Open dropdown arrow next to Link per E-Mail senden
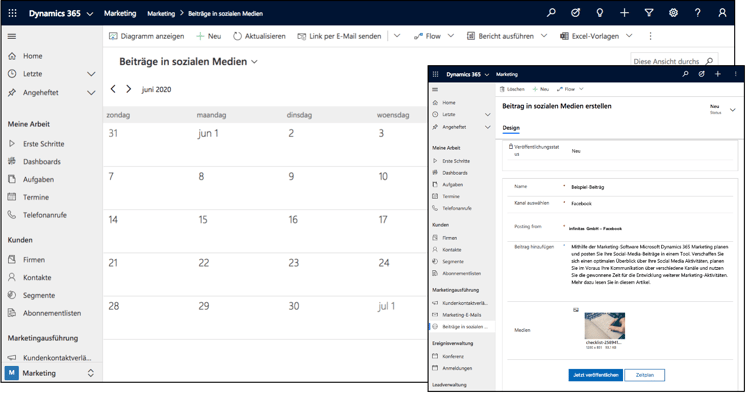This screenshot has width=750, height=396. coord(397,36)
